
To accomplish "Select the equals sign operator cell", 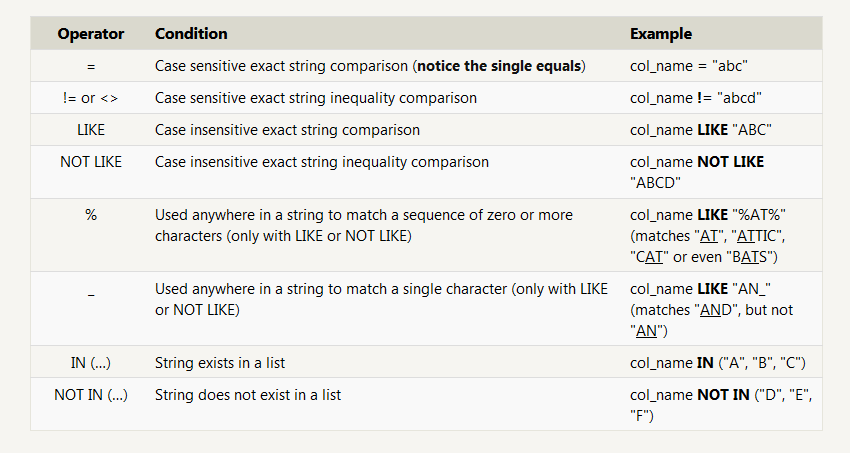I will click(91, 67).
